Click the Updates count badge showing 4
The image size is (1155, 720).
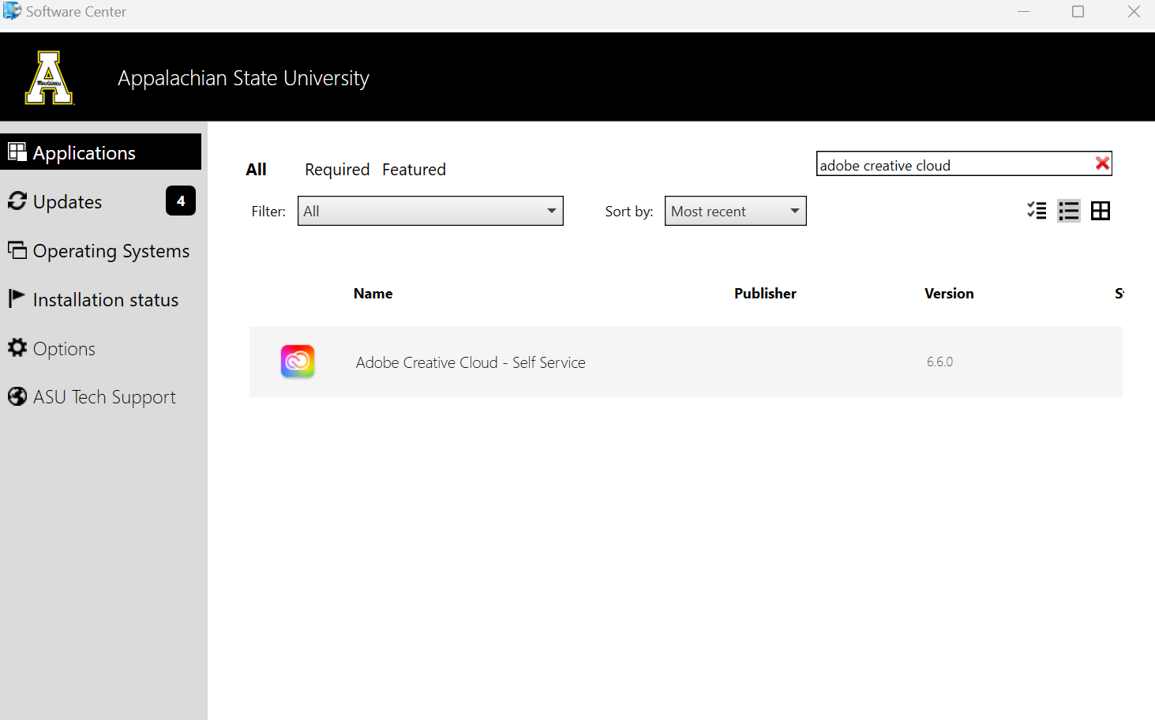coord(180,201)
